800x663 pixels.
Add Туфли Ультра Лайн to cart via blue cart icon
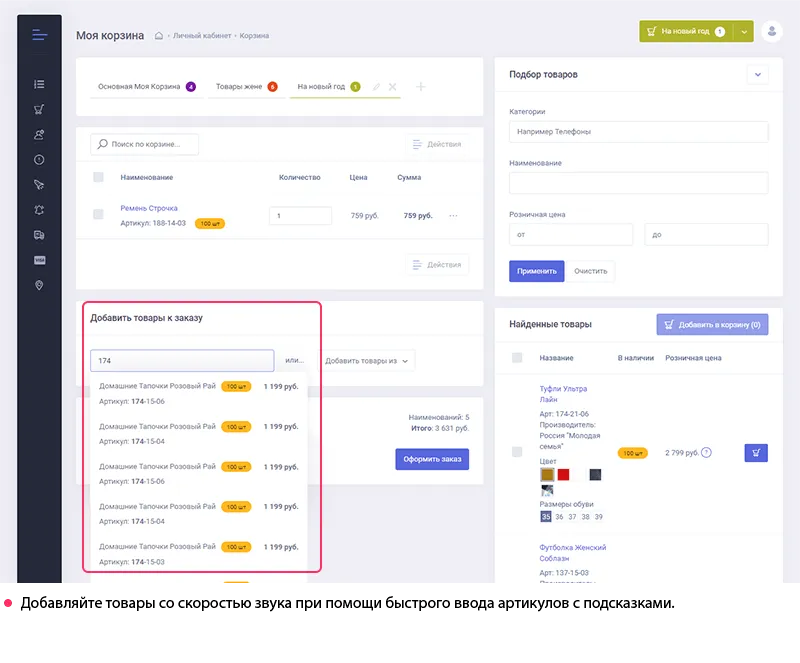(756, 453)
